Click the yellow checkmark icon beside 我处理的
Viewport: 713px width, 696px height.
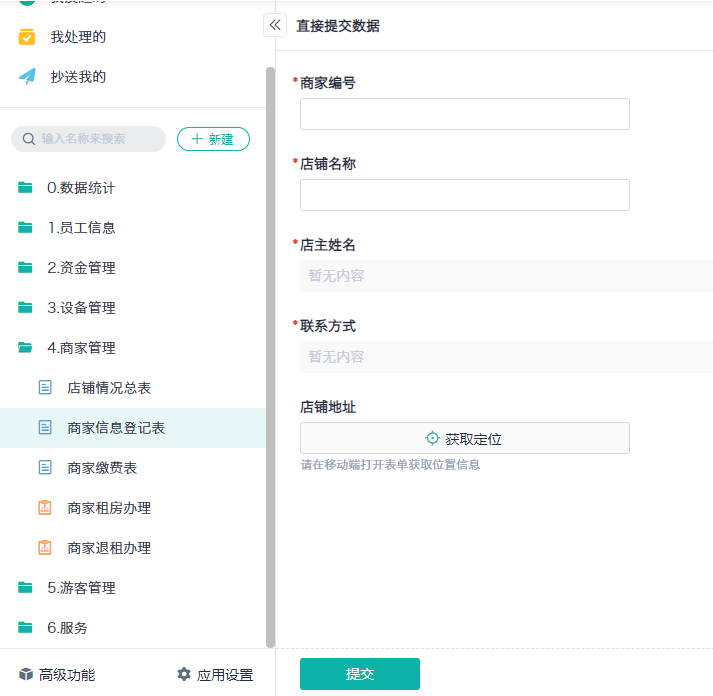pyautogui.click(x=27, y=37)
